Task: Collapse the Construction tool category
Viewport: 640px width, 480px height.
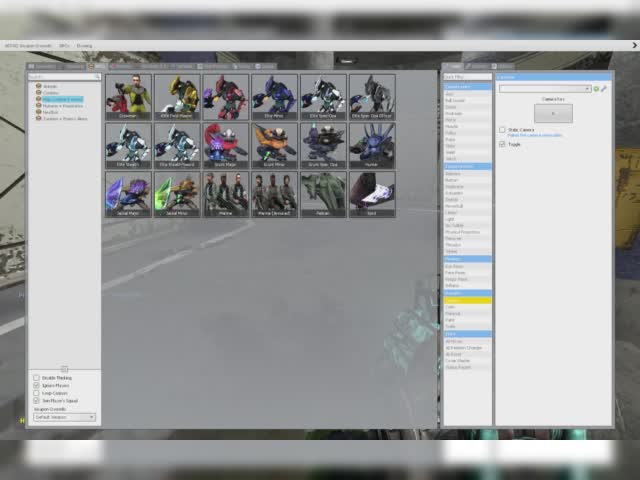Action: coord(468,166)
